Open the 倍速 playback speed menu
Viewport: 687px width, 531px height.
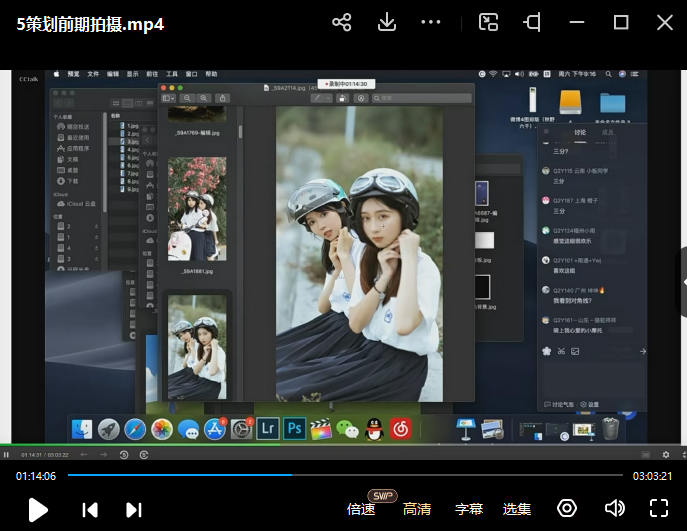coord(361,509)
